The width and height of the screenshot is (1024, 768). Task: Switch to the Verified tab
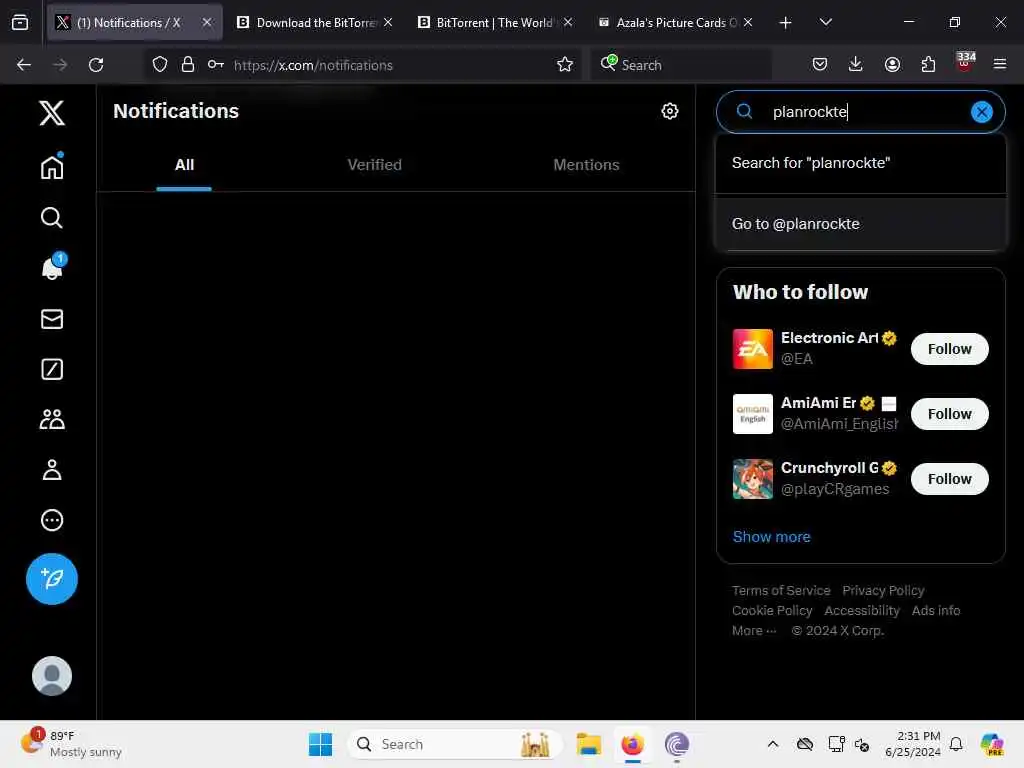coord(374,165)
